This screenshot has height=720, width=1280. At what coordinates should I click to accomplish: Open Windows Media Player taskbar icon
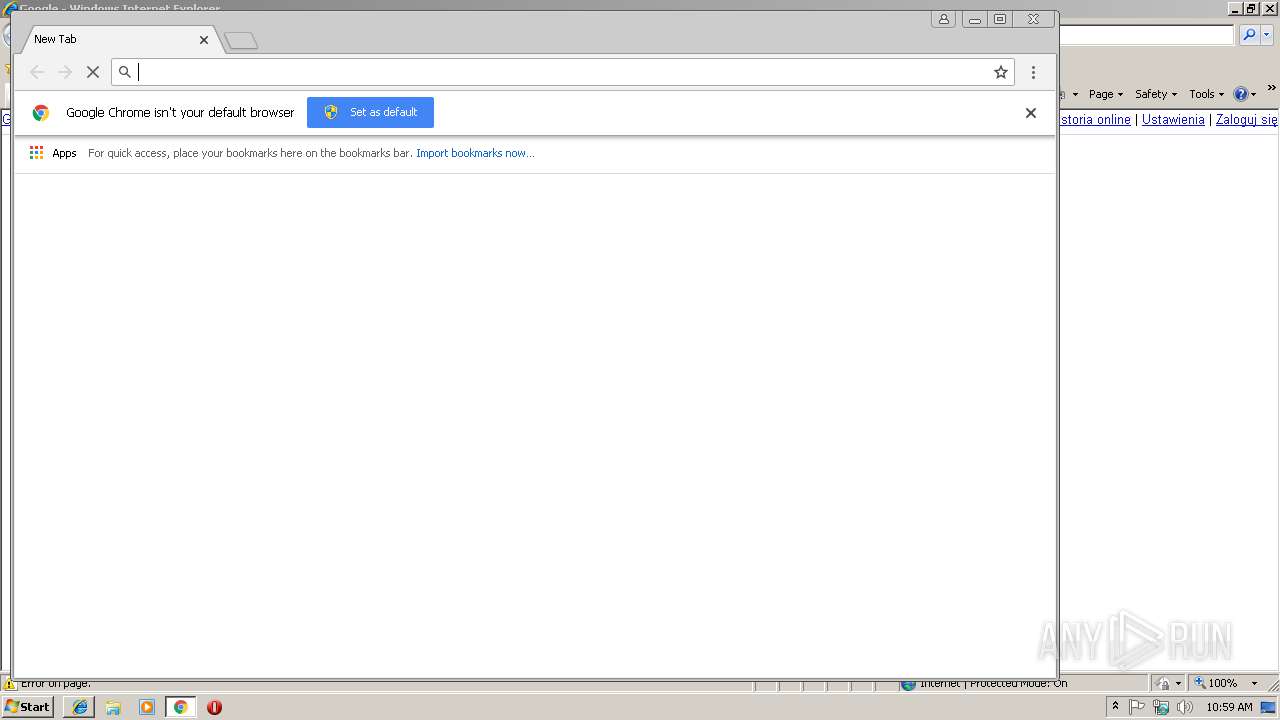pos(147,707)
